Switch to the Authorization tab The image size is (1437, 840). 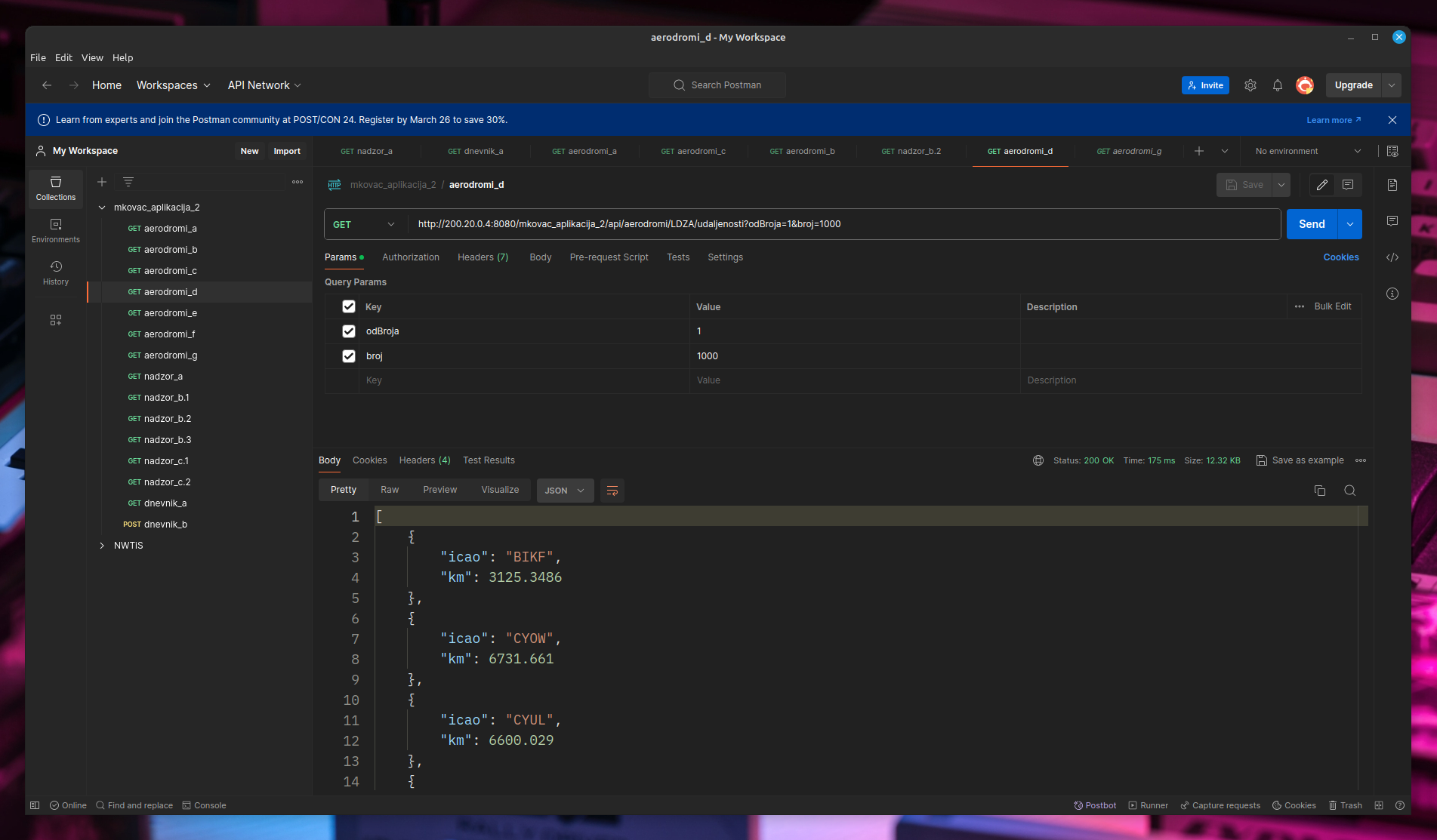(411, 257)
